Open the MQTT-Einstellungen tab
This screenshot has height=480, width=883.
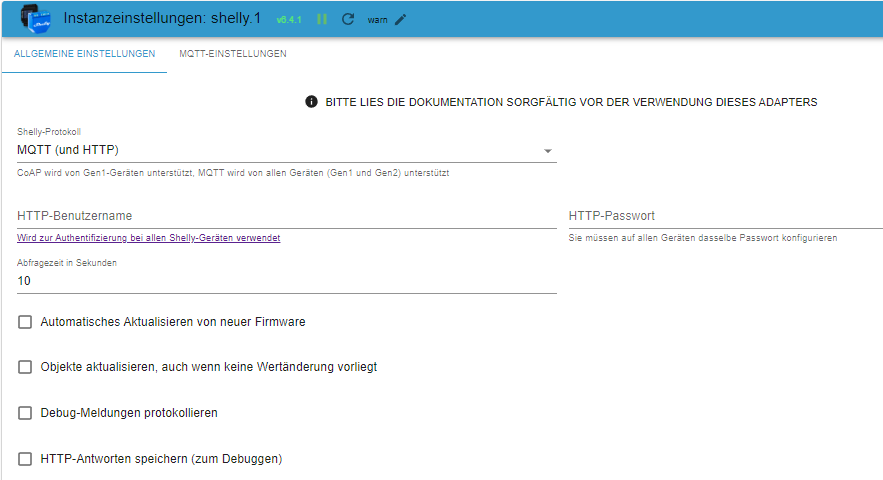(233, 54)
